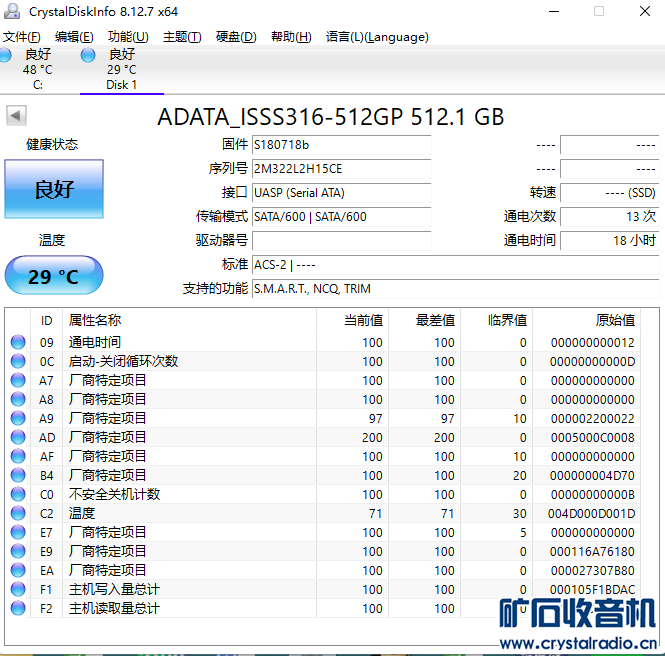This screenshot has width=665, height=656.
Task: Click the CrystalDiskInfo app icon in title bar
Action: pos(11,11)
